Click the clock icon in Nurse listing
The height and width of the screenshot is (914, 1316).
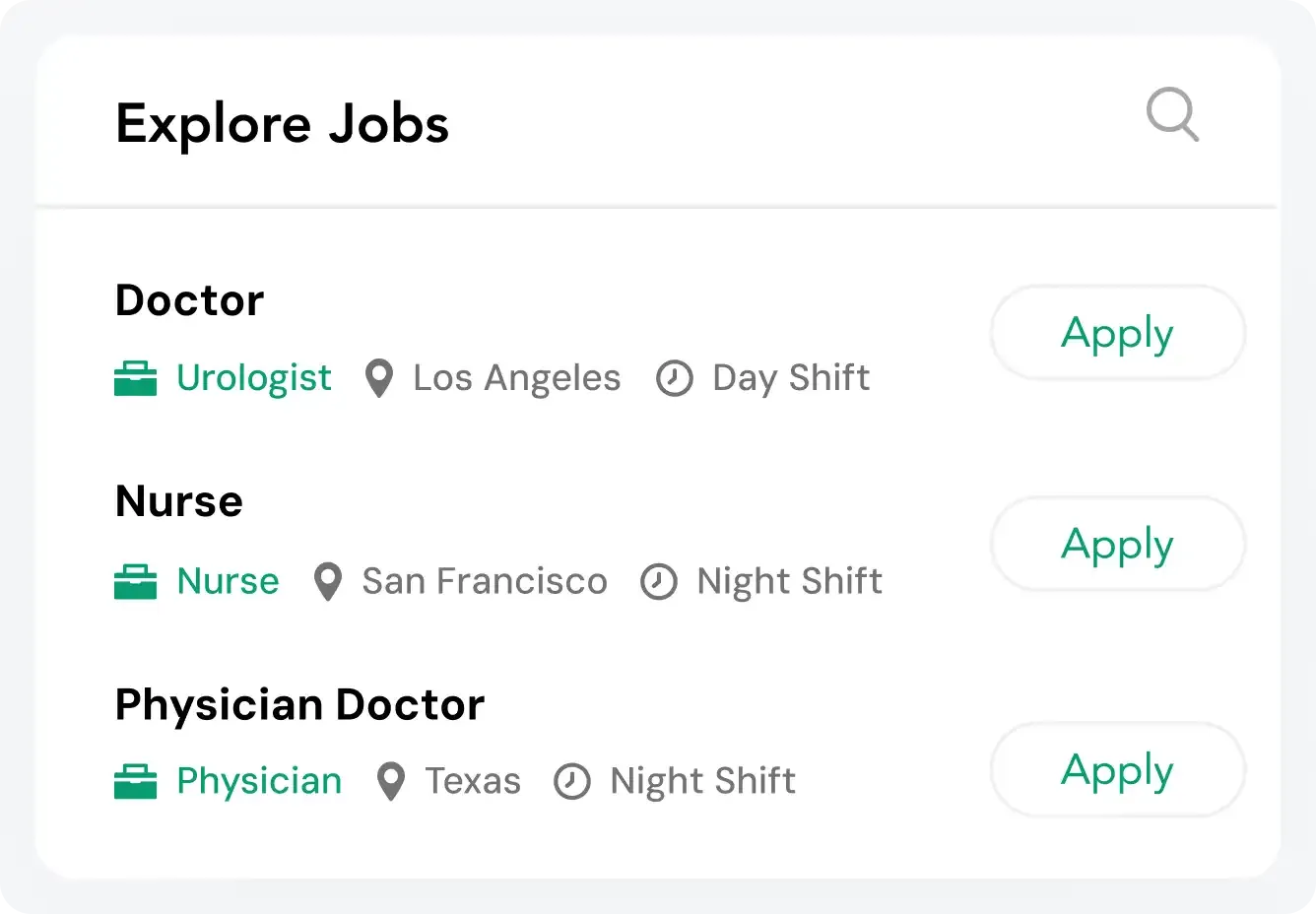pos(659,582)
